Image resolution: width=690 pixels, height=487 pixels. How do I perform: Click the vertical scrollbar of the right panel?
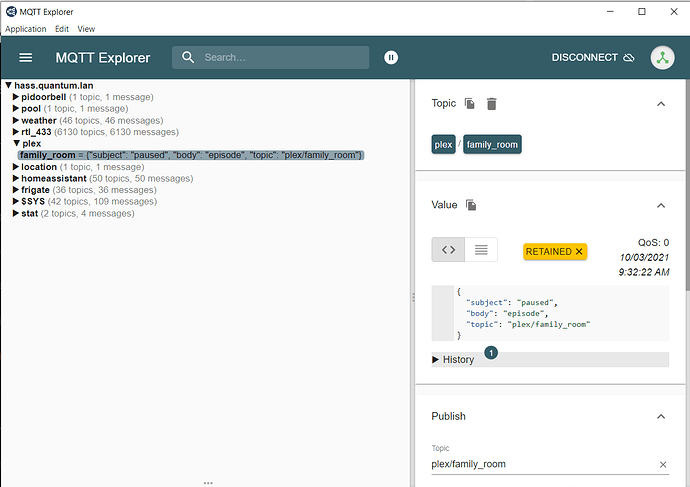[x=687, y=185]
